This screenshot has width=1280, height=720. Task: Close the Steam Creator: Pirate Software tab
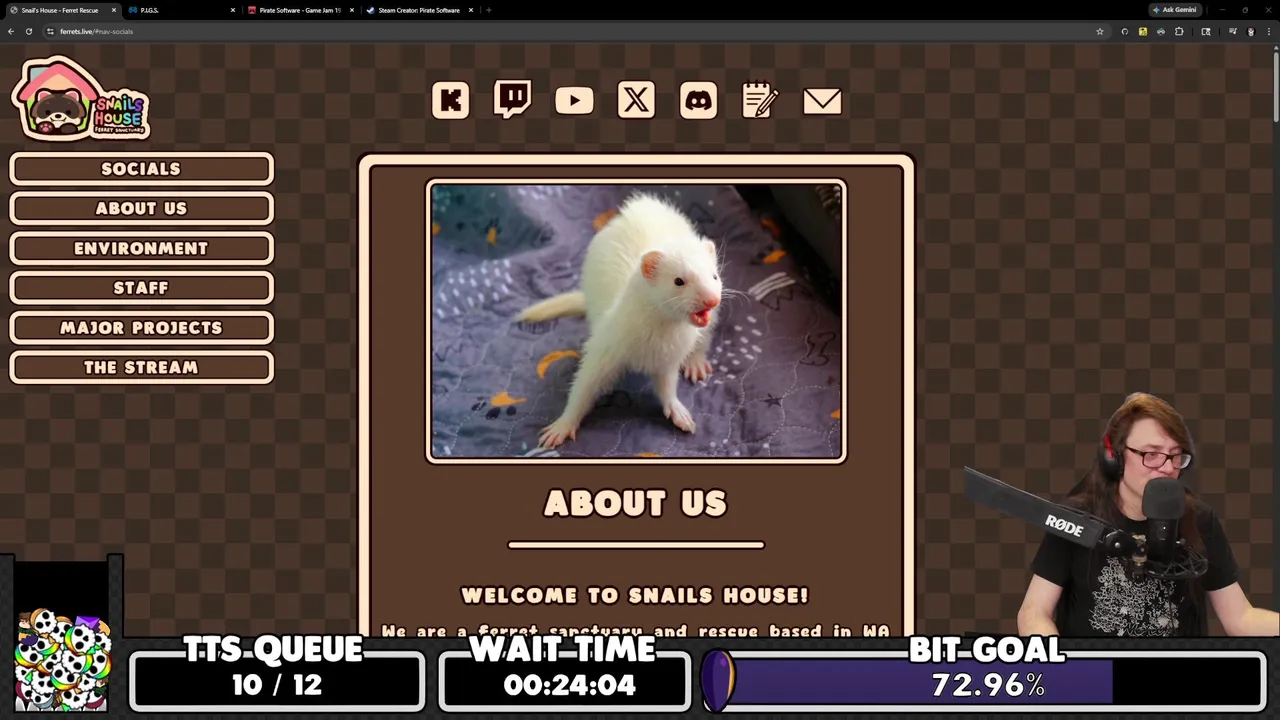[471, 10]
